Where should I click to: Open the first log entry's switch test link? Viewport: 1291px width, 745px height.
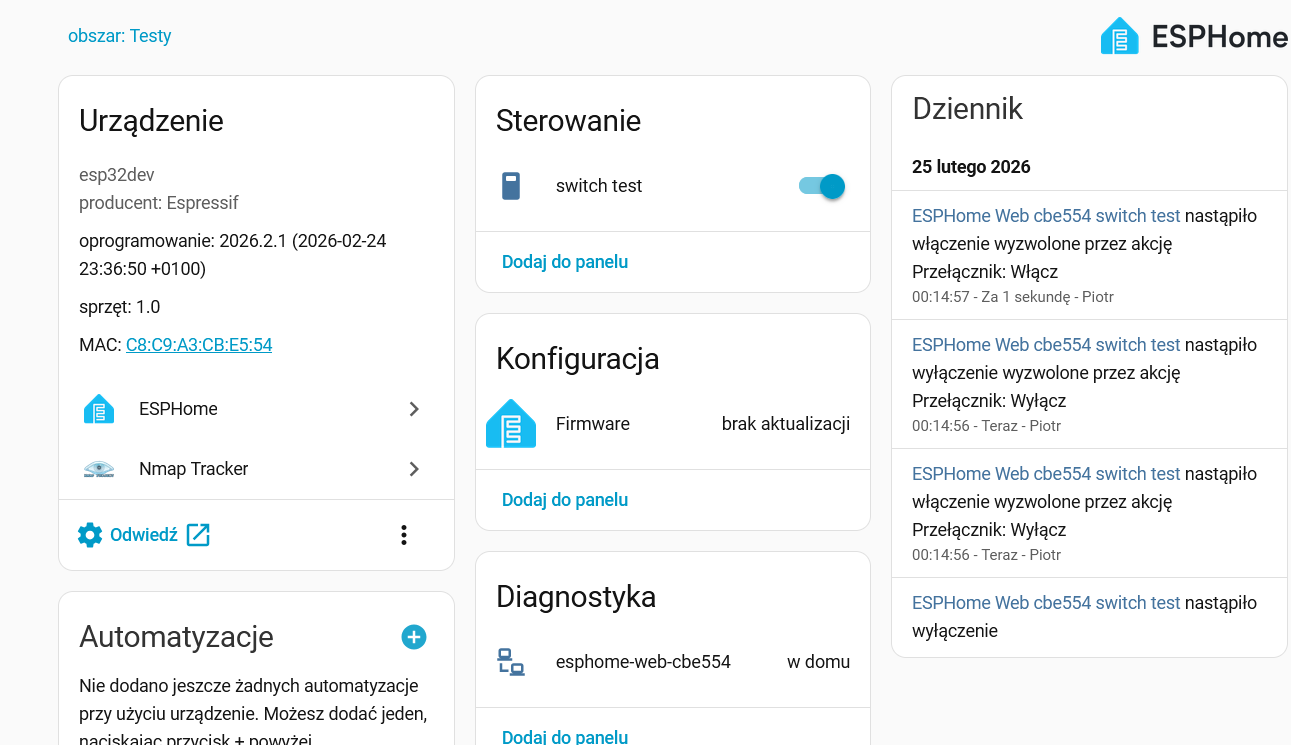(x=1046, y=216)
